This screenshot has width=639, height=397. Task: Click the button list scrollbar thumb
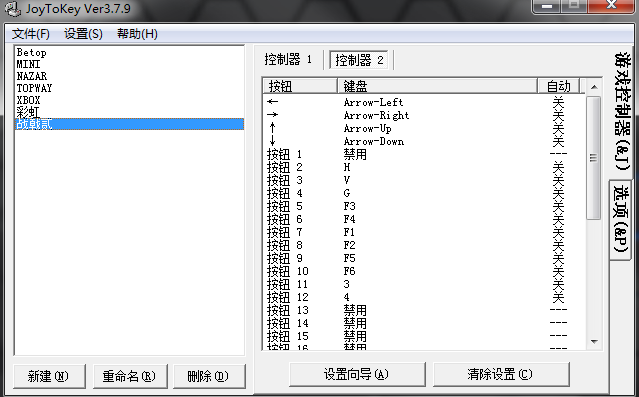click(593, 158)
